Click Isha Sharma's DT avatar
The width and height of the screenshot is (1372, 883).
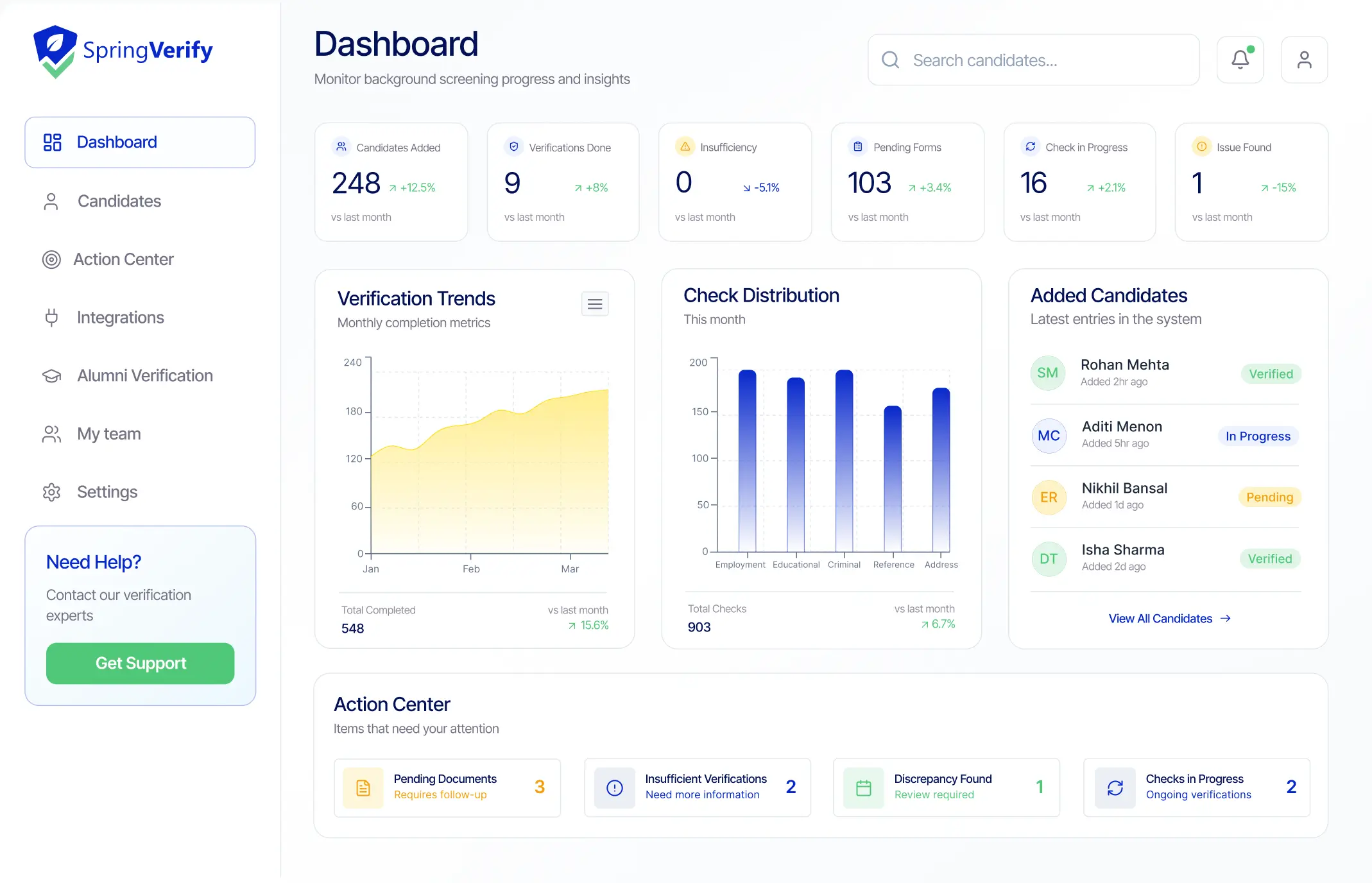[x=1049, y=559]
